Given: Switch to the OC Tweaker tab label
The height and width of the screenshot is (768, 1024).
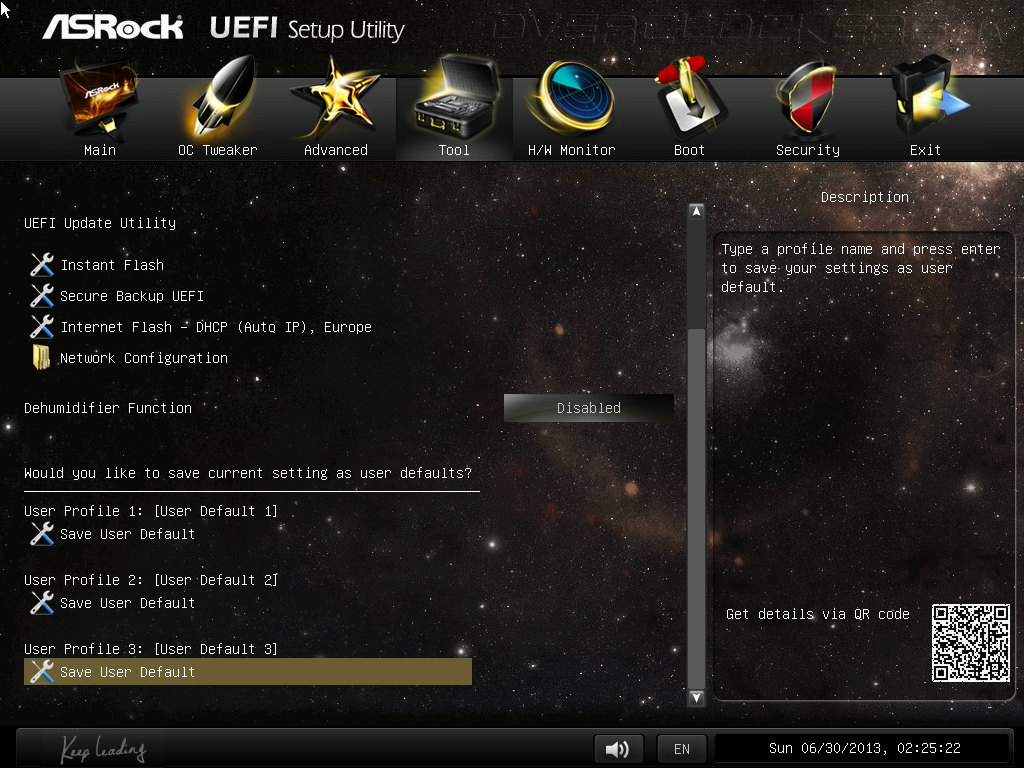Looking at the screenshot, I should [217, 150].
